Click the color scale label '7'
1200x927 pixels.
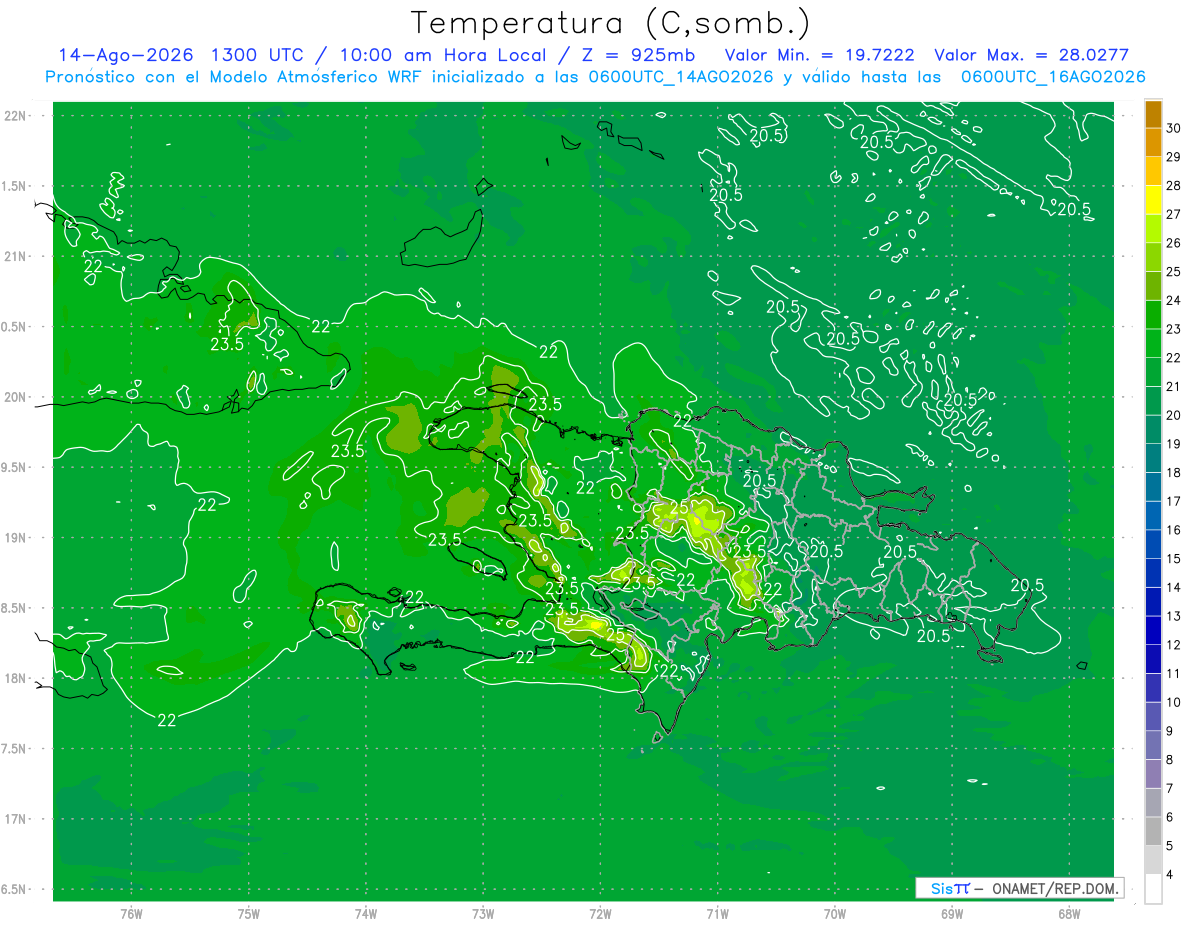(x=1171, y=788)
